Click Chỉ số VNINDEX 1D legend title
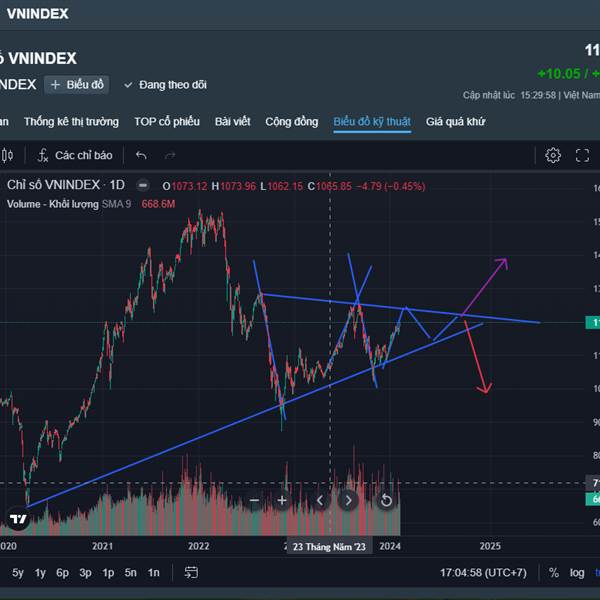Viewport: 600px width, 600px height. click(66, 185)
